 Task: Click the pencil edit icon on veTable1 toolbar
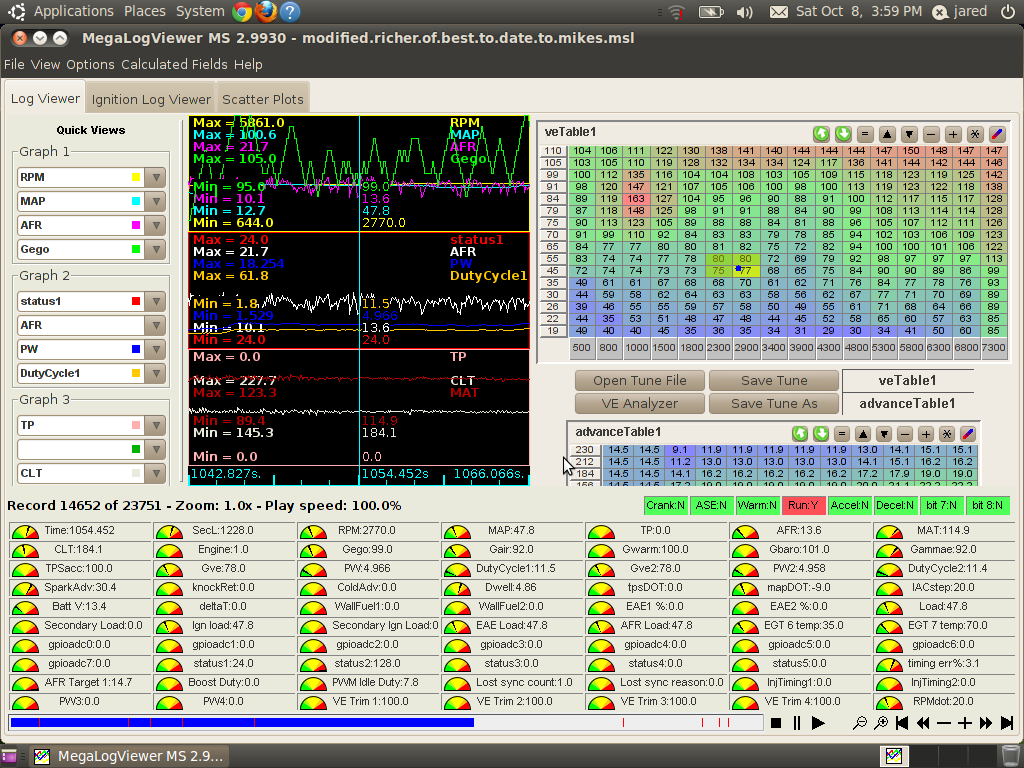(997, 134)
